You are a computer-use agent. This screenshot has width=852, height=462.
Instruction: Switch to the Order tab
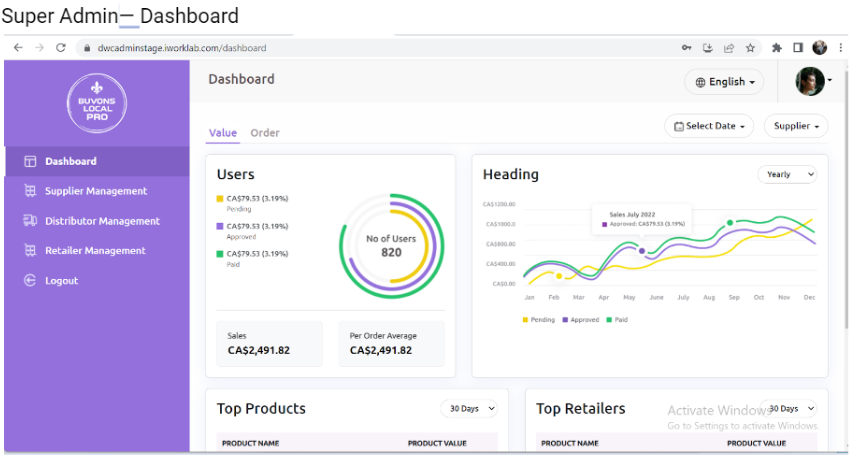265,133
